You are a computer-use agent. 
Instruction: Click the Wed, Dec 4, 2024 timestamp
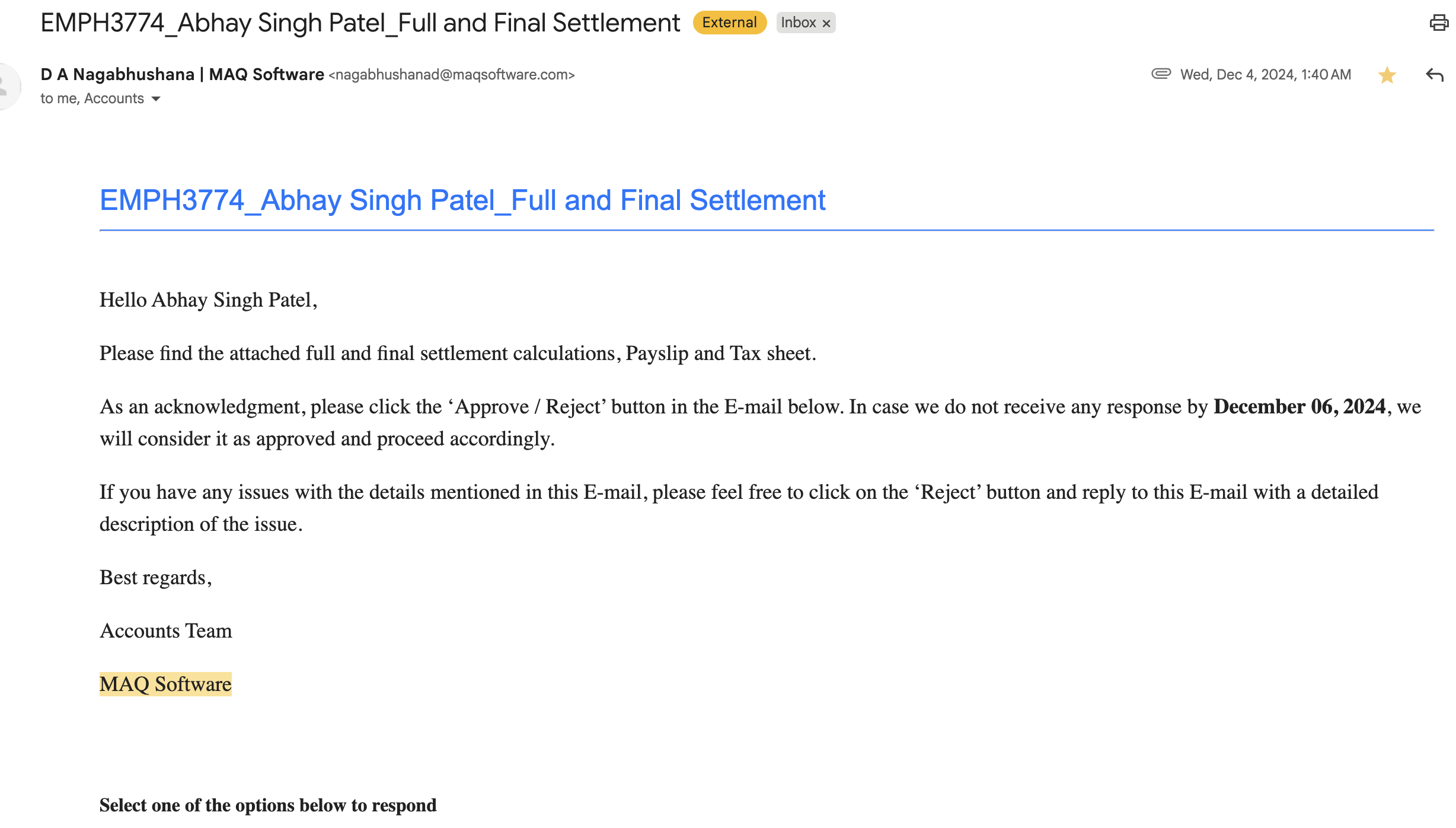click(1265, 75)
